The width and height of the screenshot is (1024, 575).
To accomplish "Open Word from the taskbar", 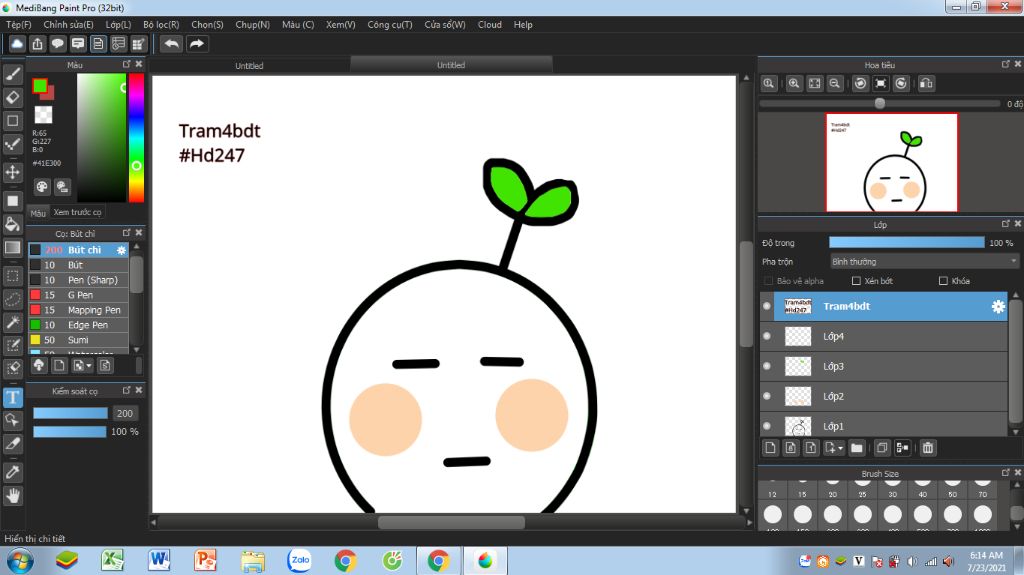I will (x=159, y=560).
